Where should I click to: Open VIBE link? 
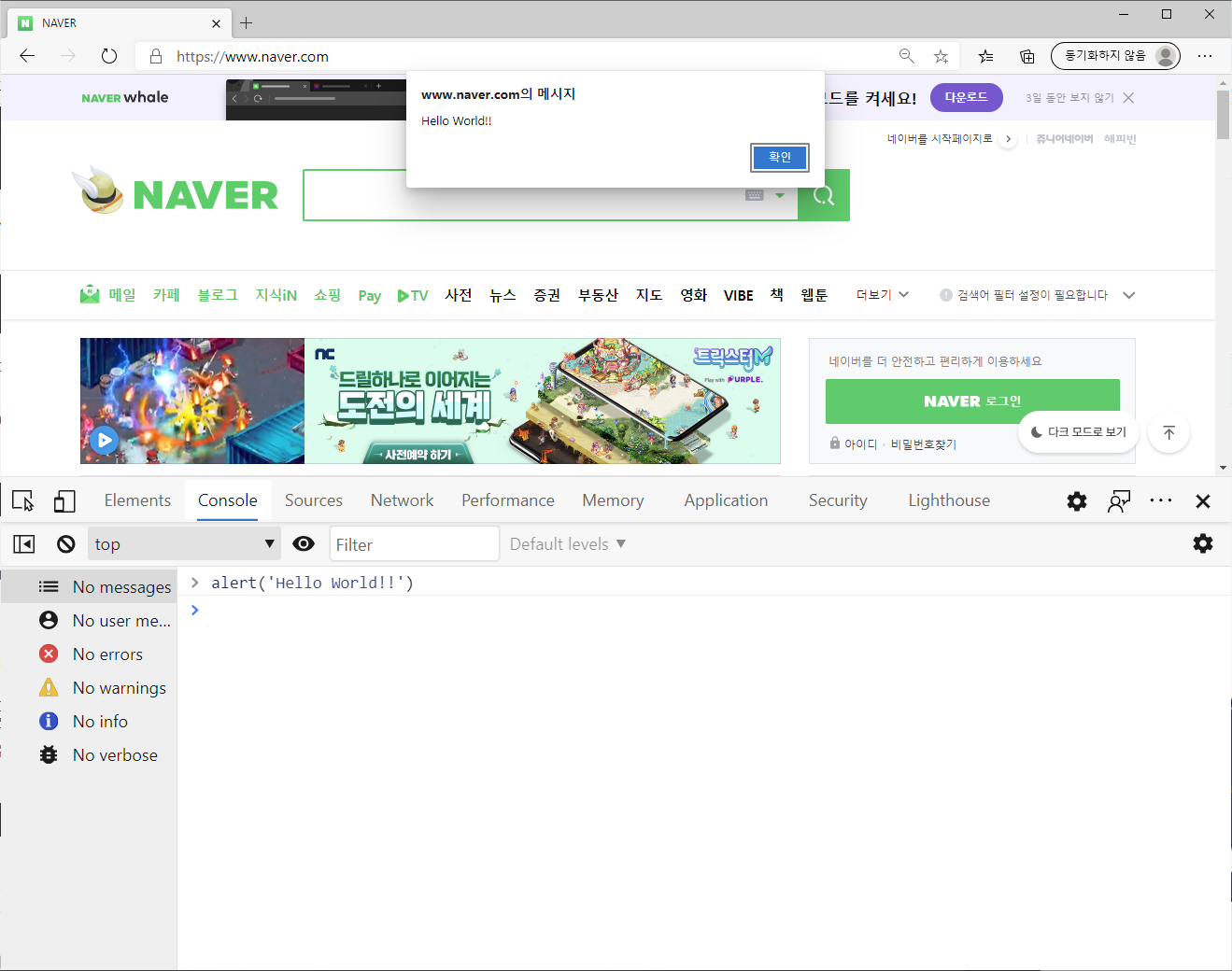click(x=739, y=295)
